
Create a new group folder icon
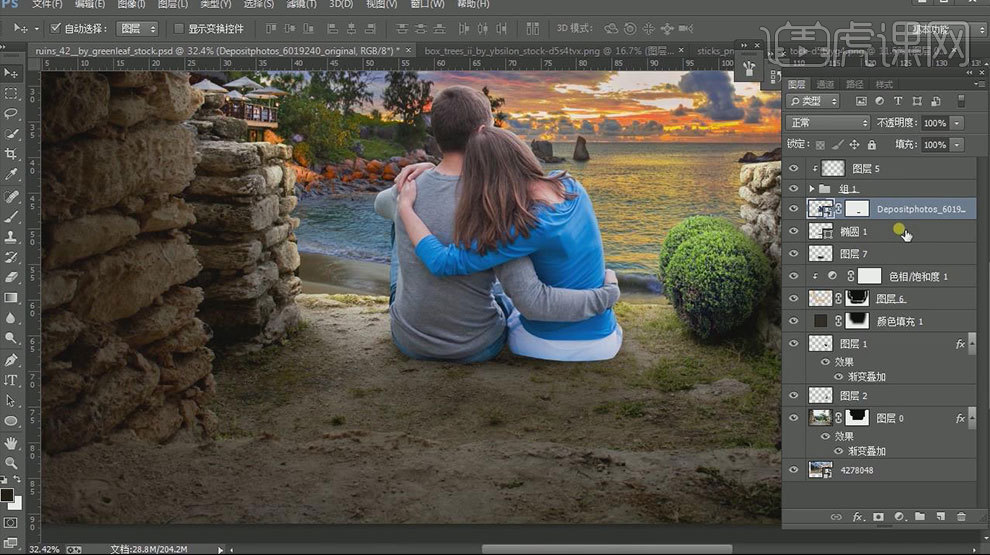pos(920,516)
